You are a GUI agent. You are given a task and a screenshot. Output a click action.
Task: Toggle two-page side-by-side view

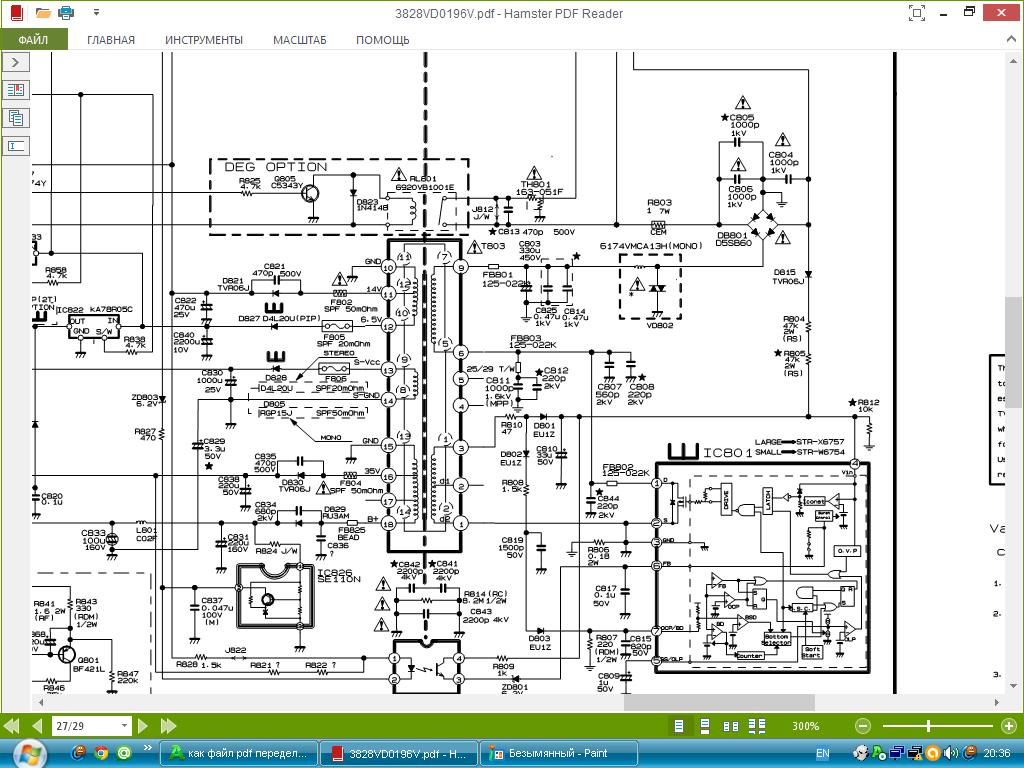pyautogui.click(x=731, y=726)
